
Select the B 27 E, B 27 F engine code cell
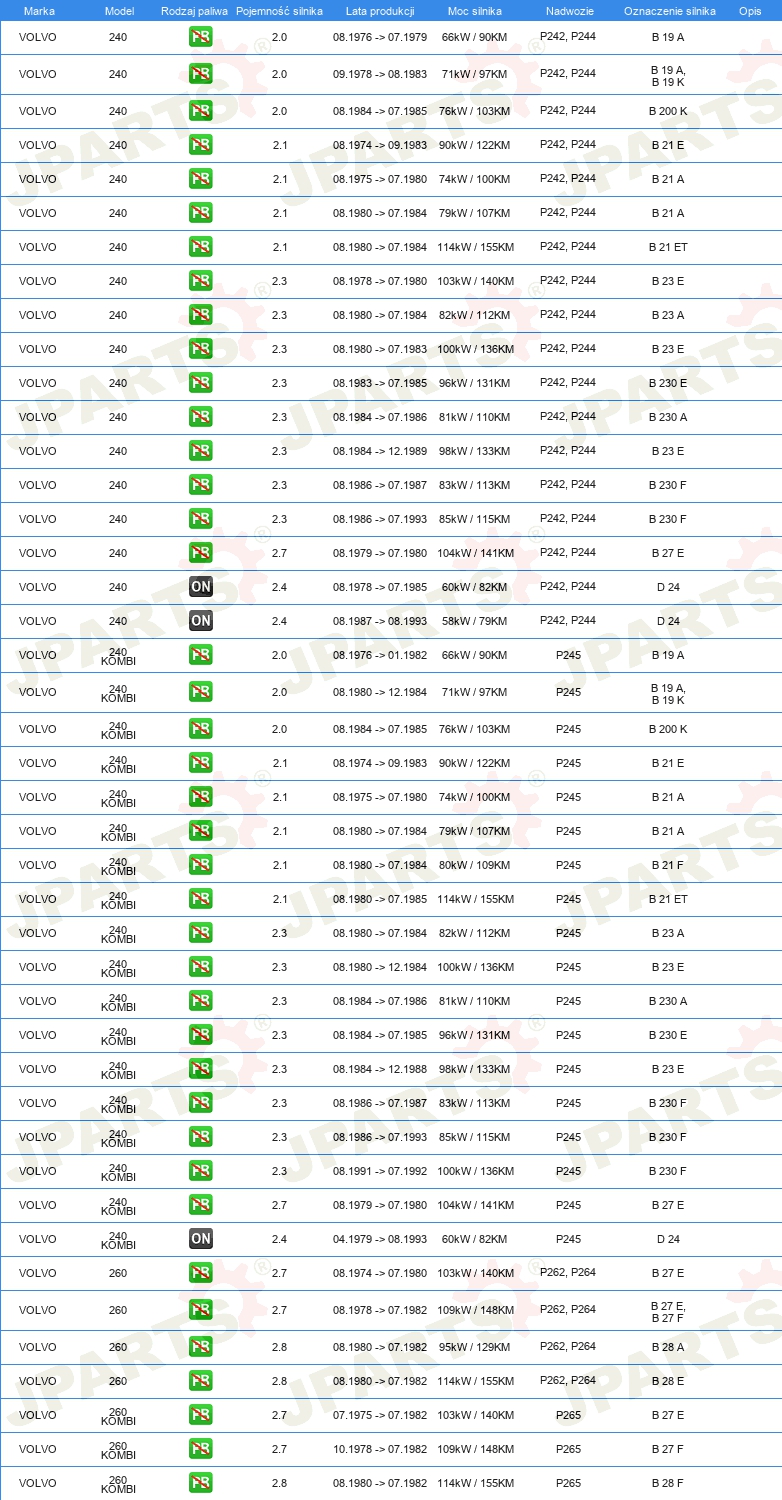point(668,1310)
